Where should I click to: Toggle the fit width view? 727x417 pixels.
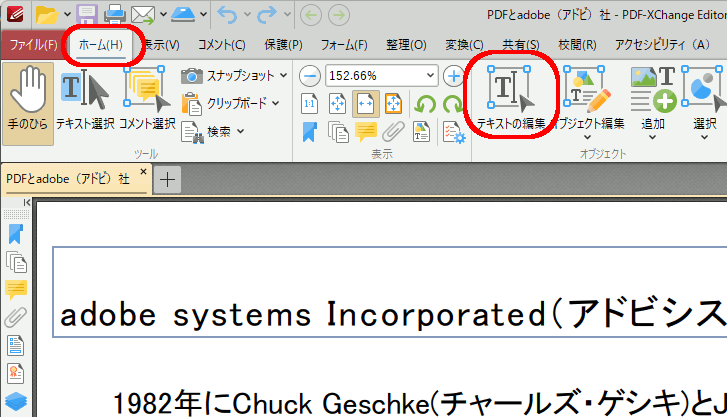coord(365,104)
